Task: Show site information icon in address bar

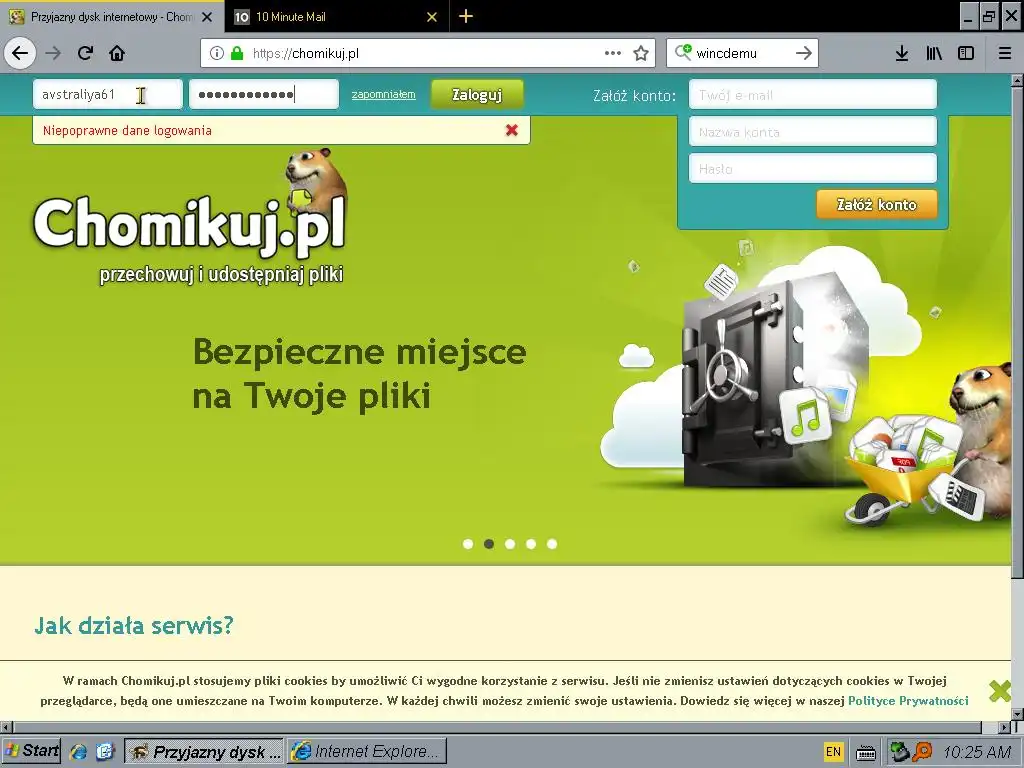Action: (x=217, y=53)
